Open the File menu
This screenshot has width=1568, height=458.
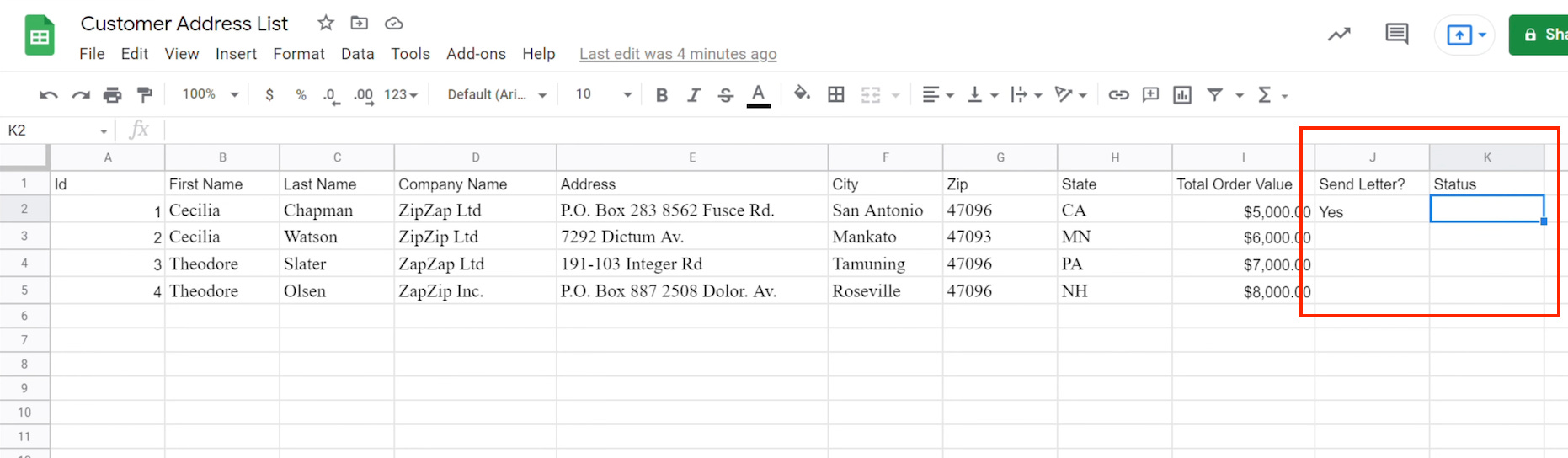coord(92,54)
